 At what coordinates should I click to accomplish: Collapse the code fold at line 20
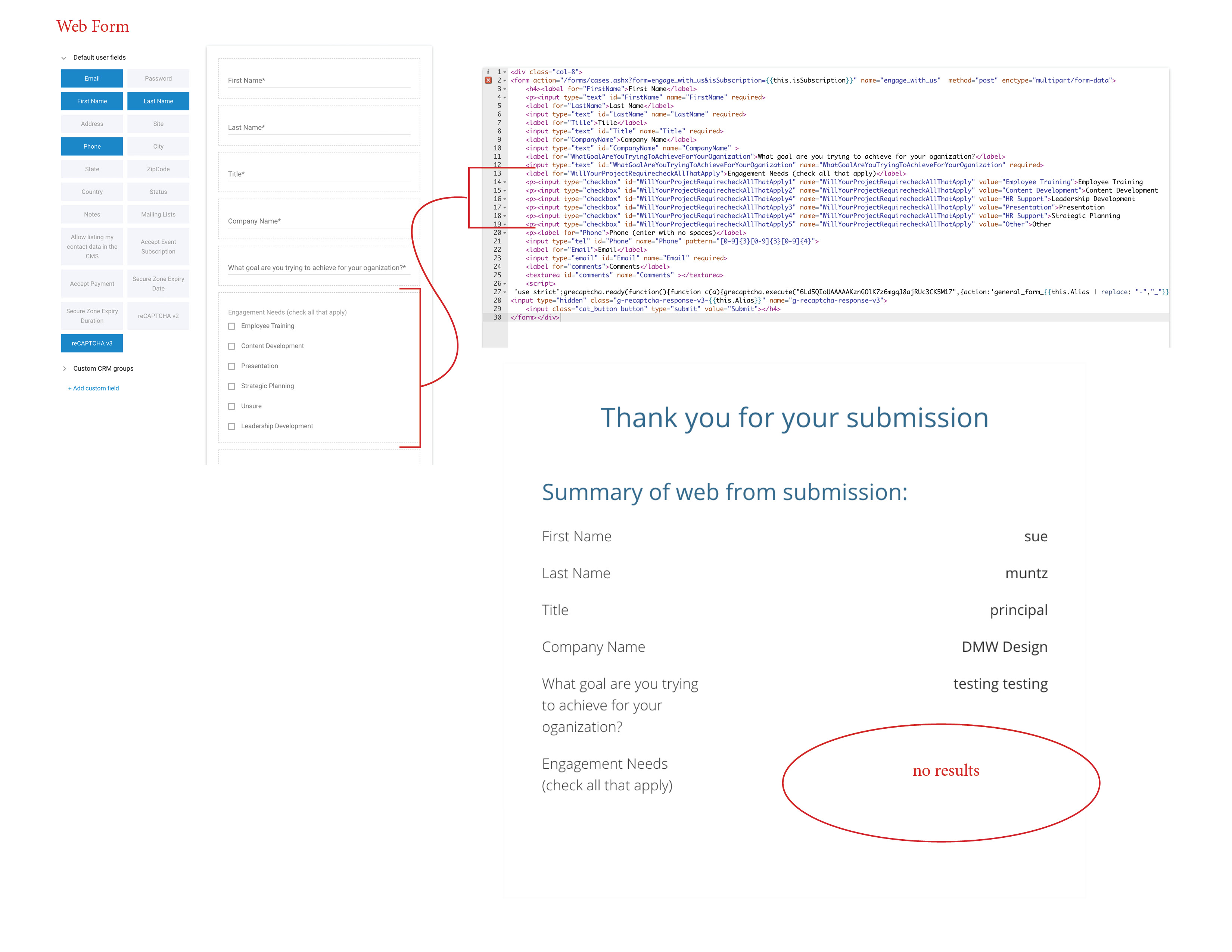[505, 233]
